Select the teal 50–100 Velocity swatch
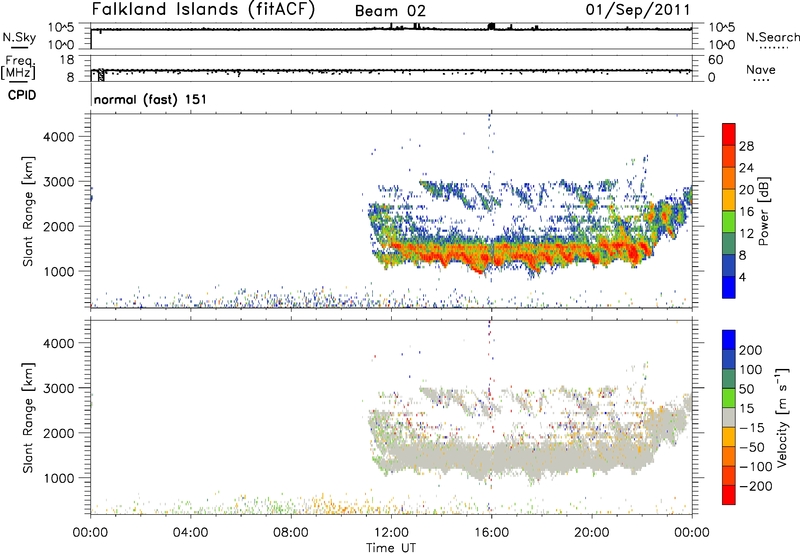This screenshot has height=554, width=800. click(729, 379)
